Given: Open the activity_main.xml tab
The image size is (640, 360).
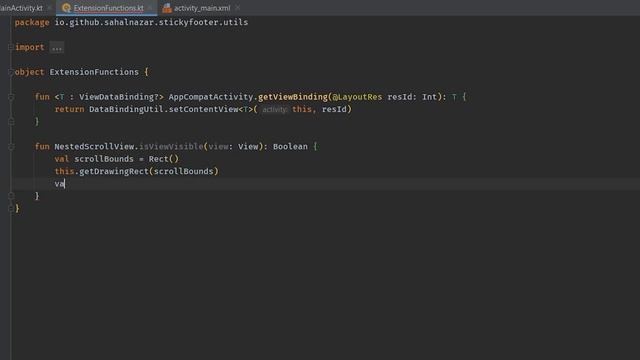Looking at the screenshot, I should tap(202, 8).
